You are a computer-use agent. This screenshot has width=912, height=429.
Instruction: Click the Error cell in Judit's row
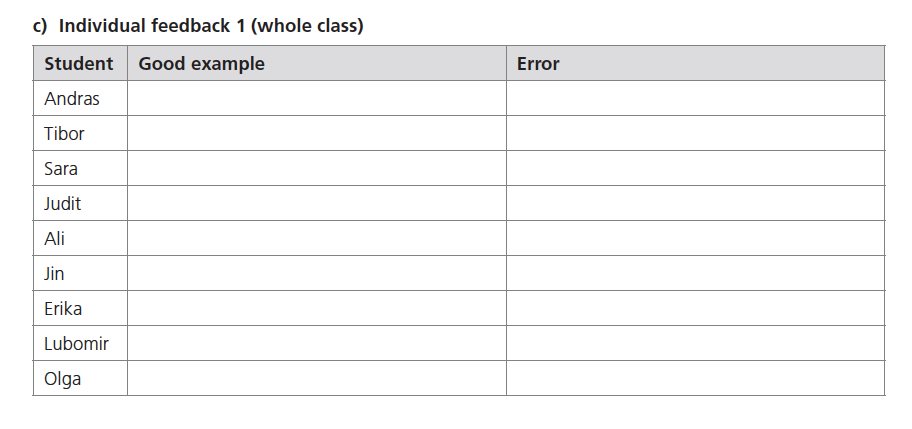point(695,204)
